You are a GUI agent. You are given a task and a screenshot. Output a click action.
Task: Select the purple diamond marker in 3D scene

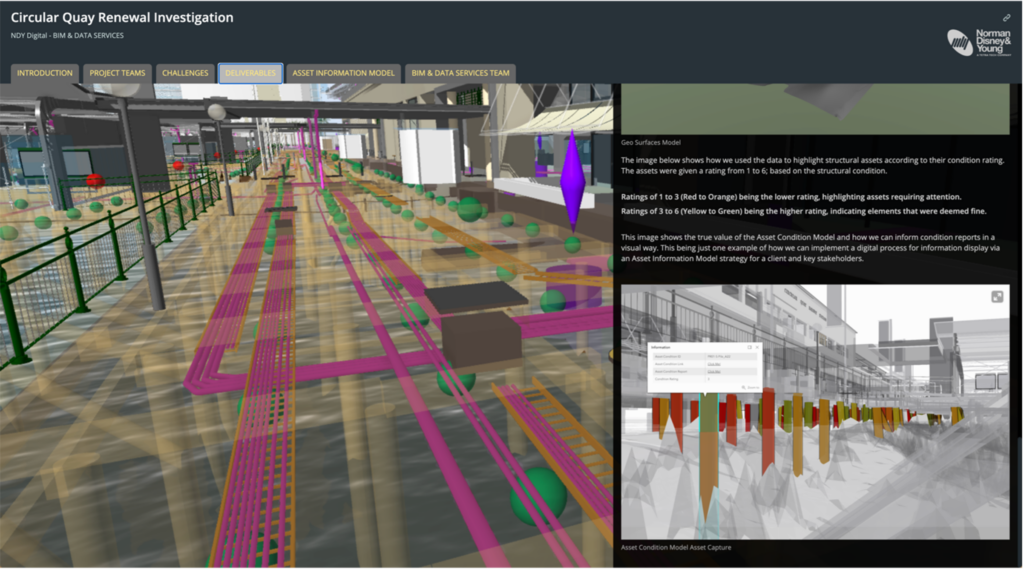pyautogui.click(x=573, y=181)
